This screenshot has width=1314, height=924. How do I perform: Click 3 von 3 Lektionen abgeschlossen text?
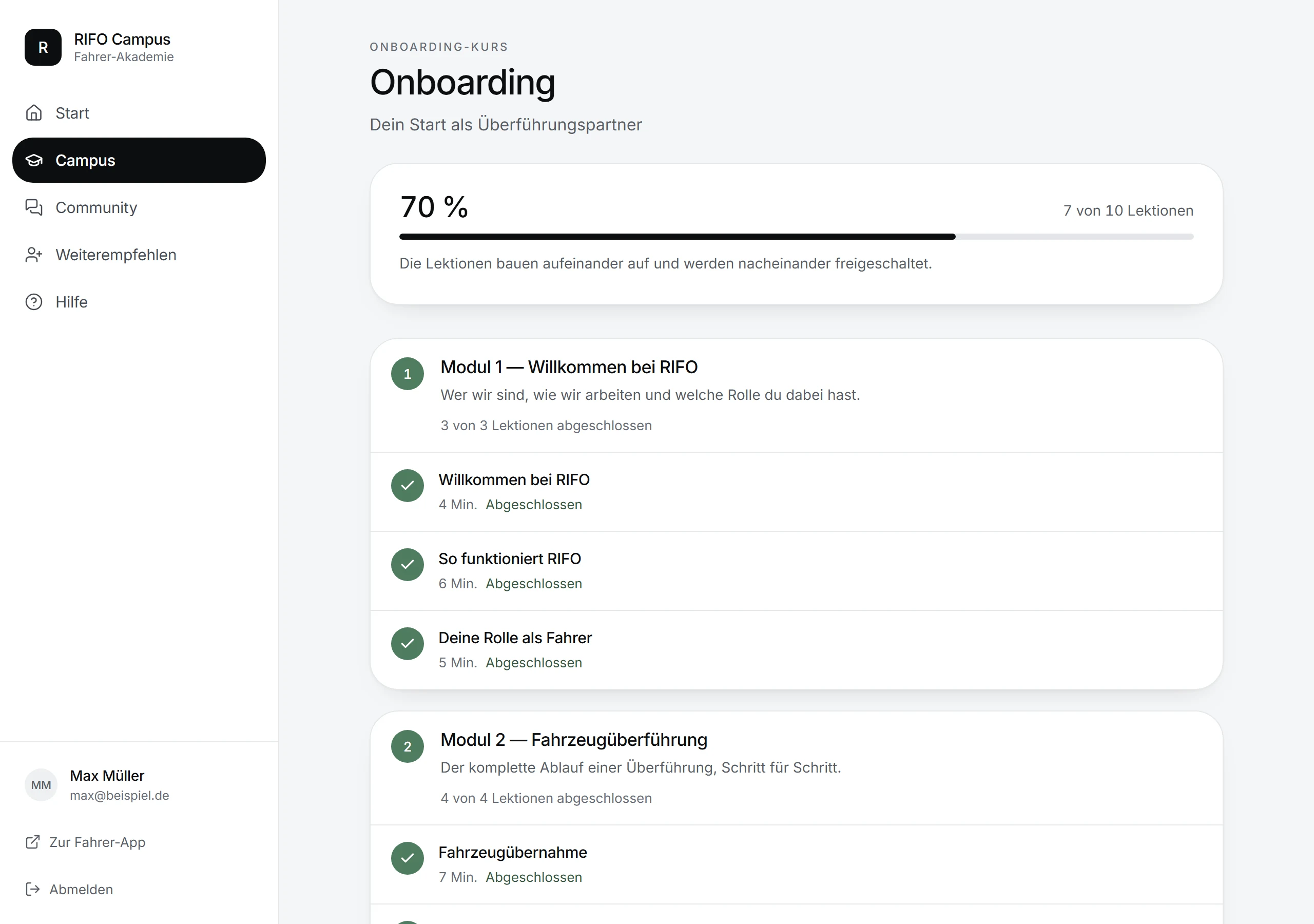[x=546, y=426]
